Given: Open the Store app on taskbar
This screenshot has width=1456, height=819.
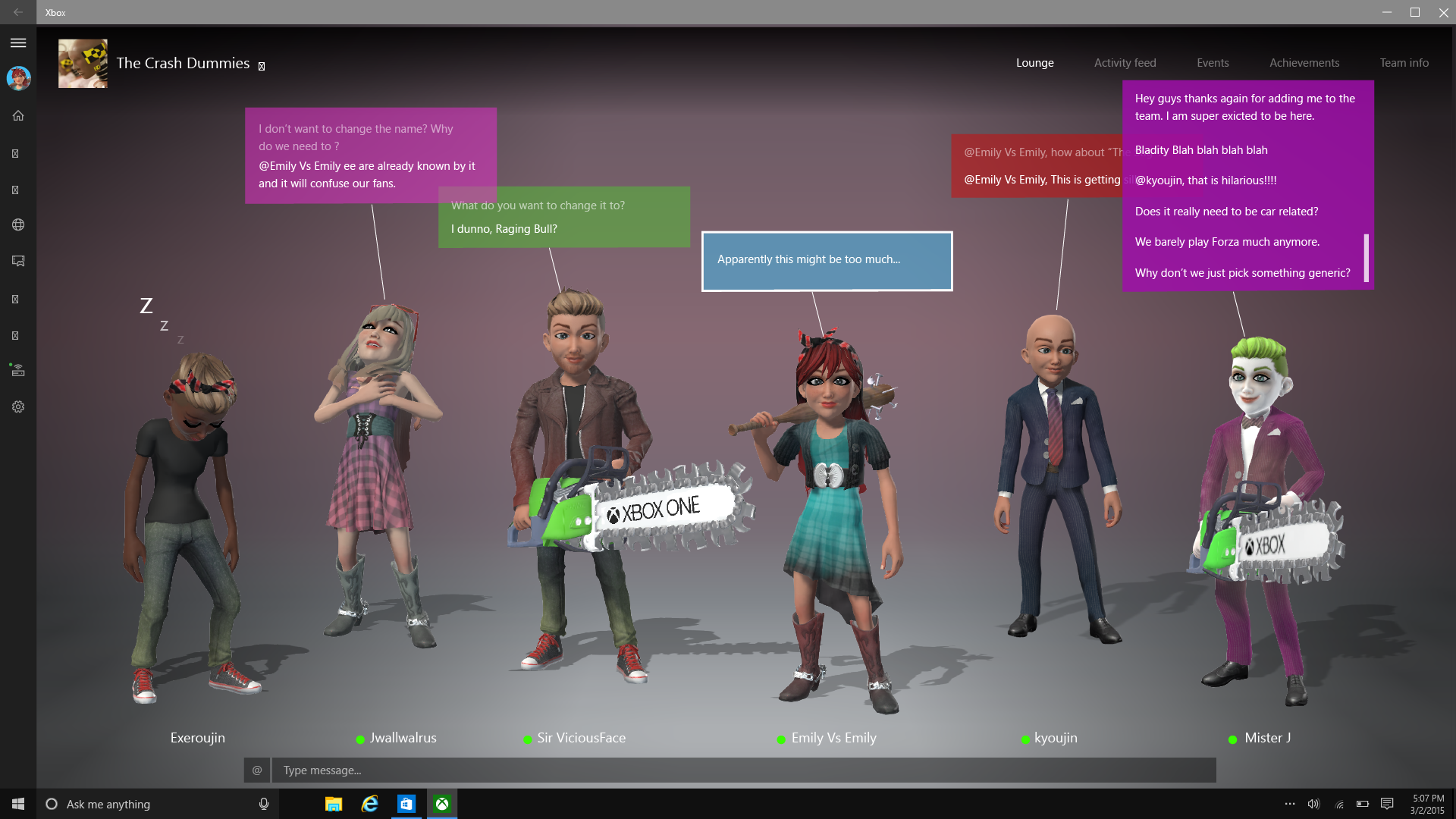Looking at the screenshot, I should [406, 804].
